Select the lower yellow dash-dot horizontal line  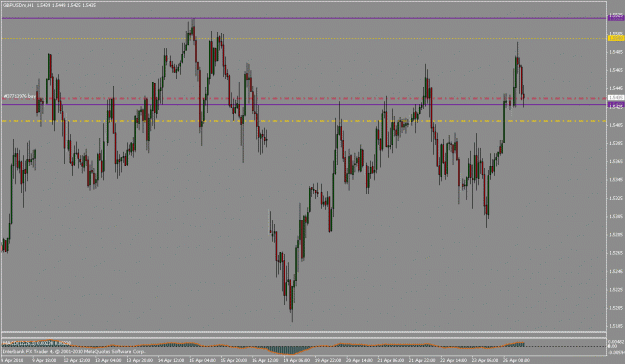[304, 121]
